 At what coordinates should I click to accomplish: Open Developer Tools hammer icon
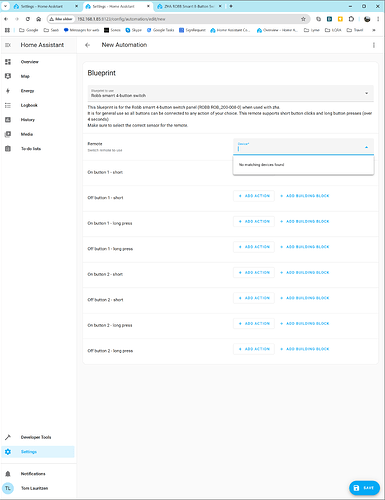coord(8,437)
